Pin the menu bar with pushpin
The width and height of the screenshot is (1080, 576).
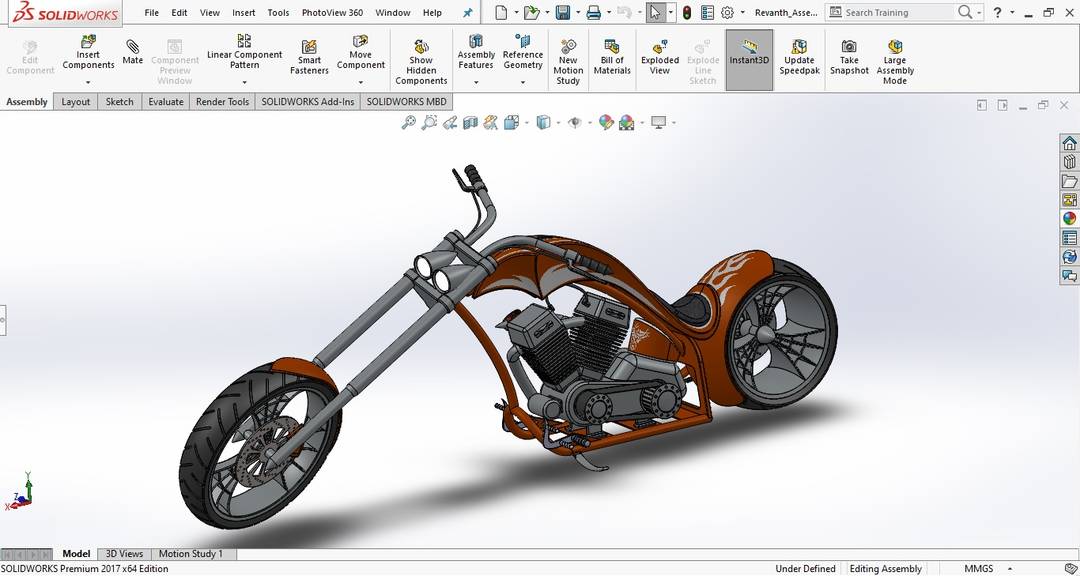tap(467, 12)
